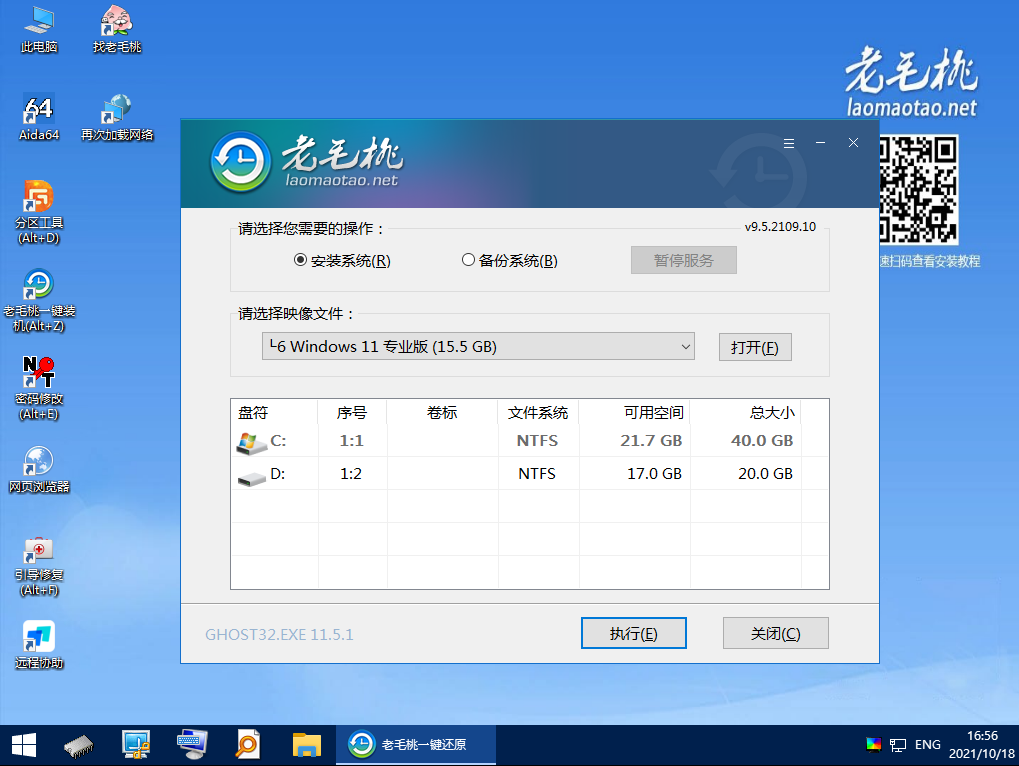Click the NTFS cell in C: row
This screenshot has width=1019, height=766.
coord(537,440)
